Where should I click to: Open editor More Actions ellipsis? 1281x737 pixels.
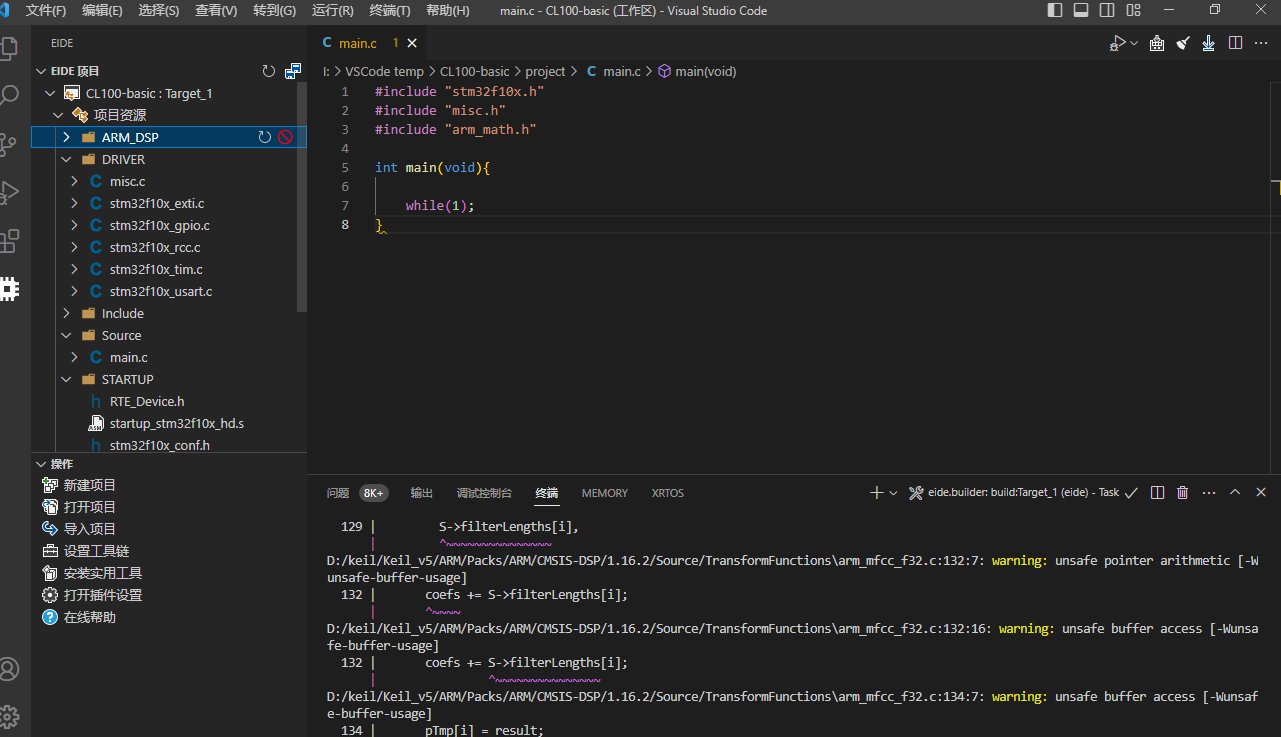(1261, 43)
